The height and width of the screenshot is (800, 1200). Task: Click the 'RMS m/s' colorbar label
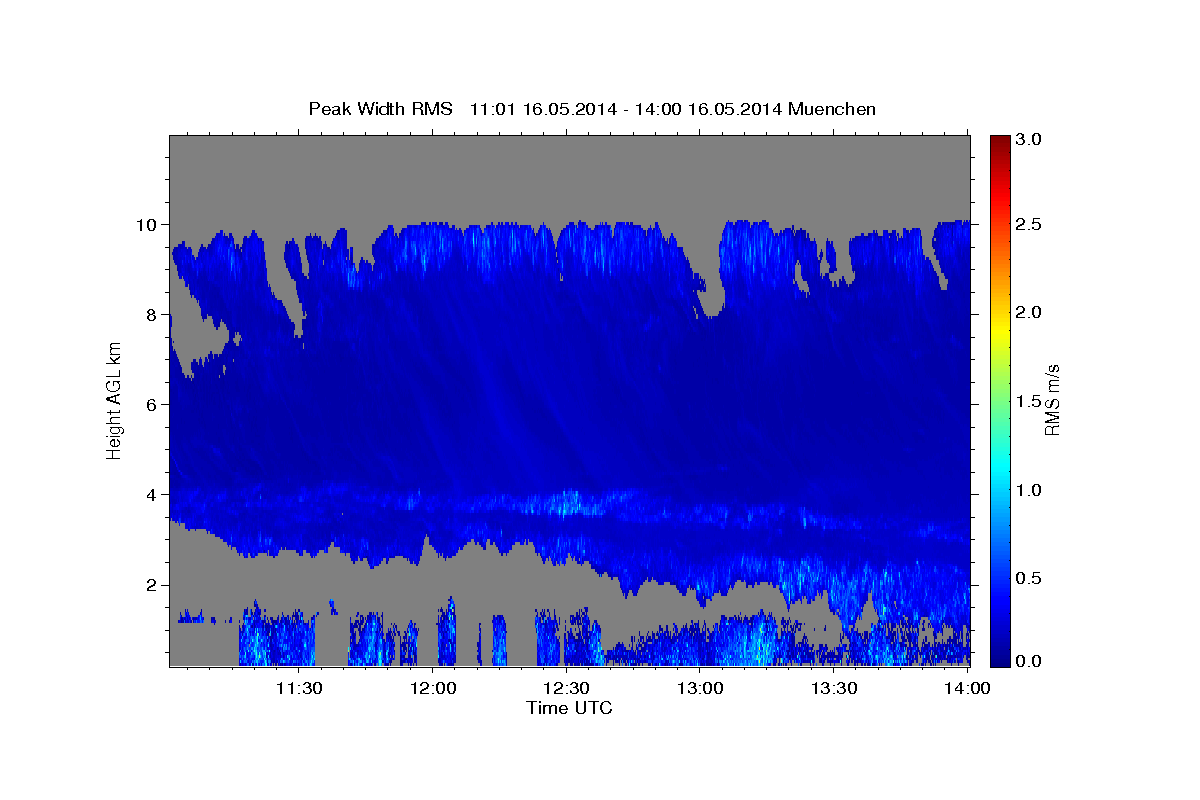(x=1051, y=400)
